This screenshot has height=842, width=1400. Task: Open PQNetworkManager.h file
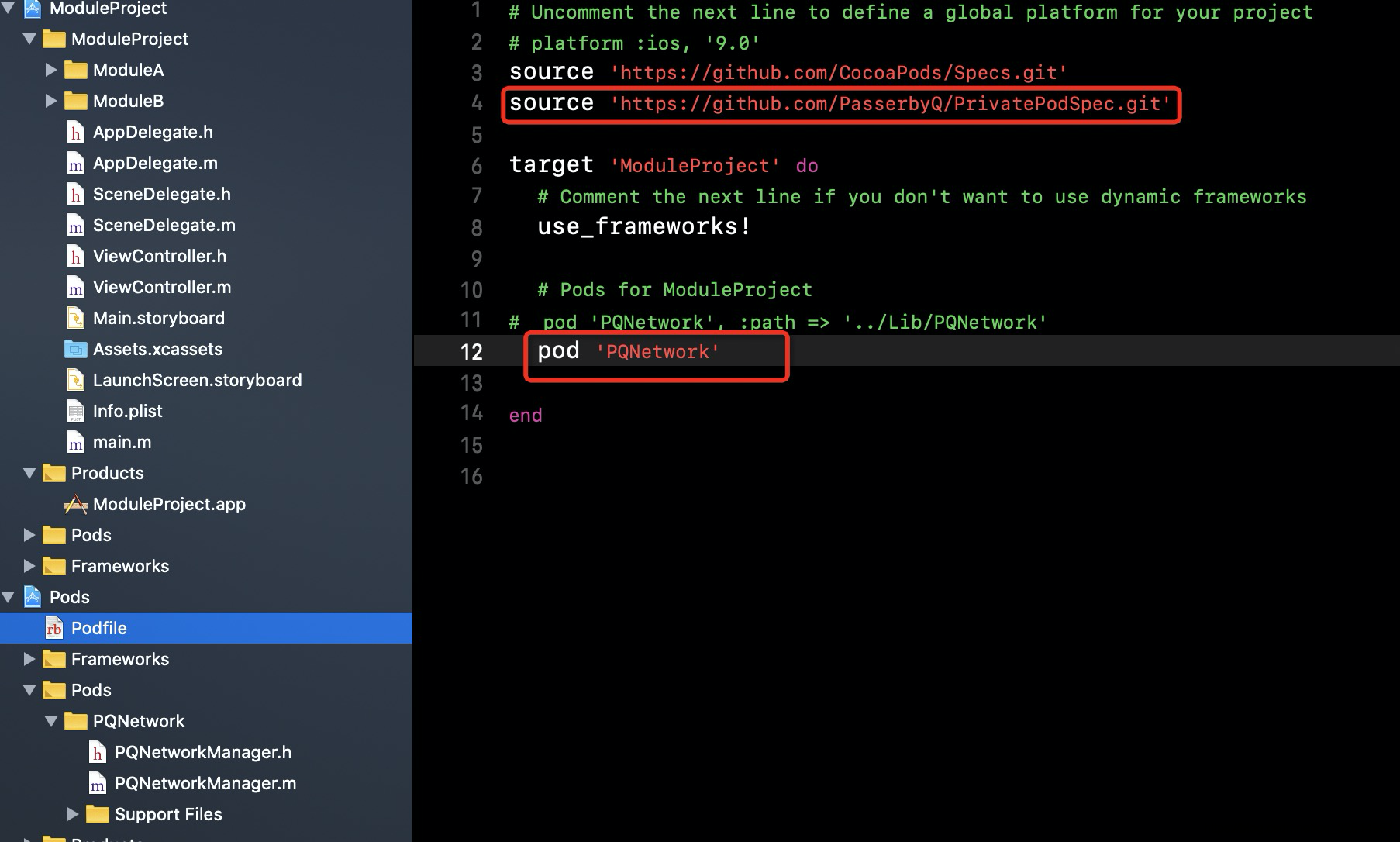tap(203, 752)
